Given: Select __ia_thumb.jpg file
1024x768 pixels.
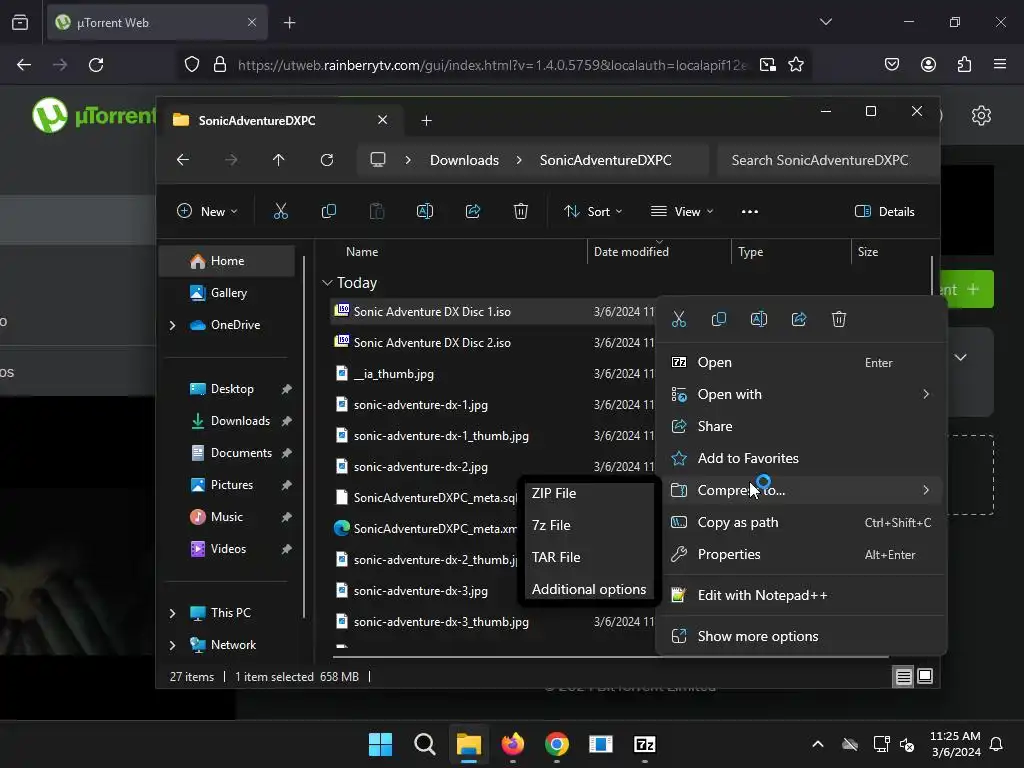Looking at the screenshot, I should [394, 374].
